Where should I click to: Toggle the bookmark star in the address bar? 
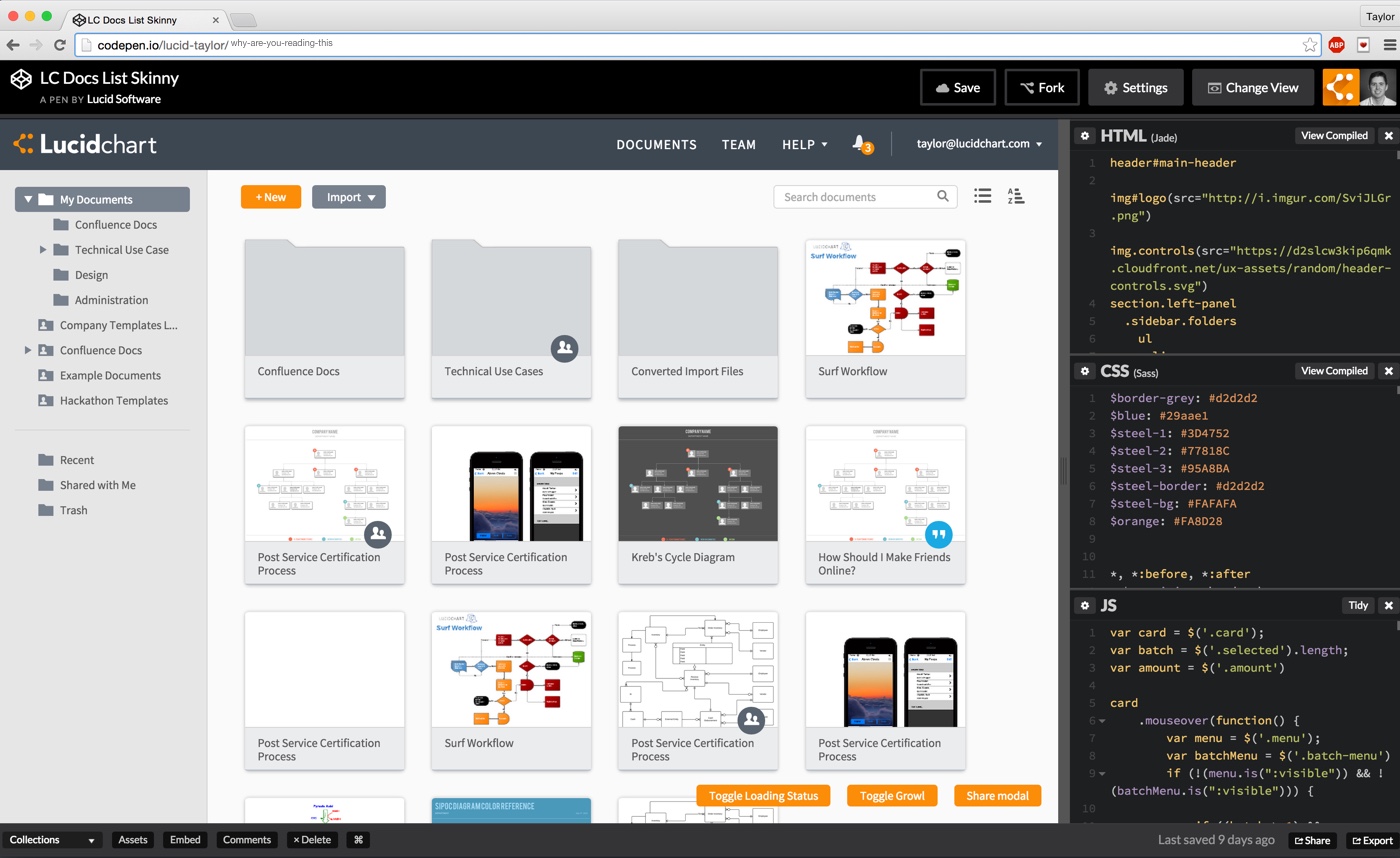(x=1311, y=45)
